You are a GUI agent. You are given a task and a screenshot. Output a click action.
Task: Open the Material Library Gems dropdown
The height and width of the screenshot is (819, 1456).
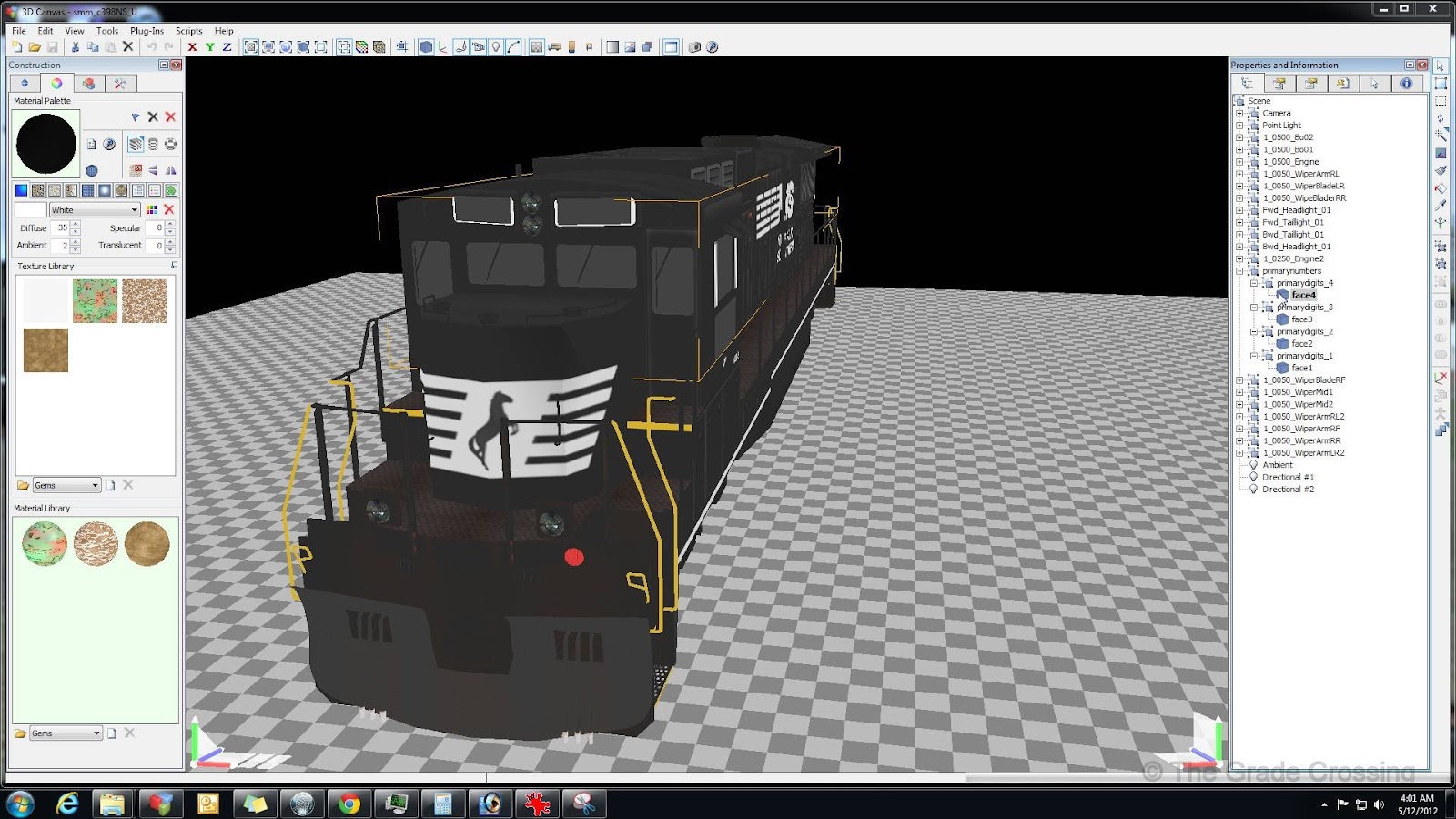66,733
